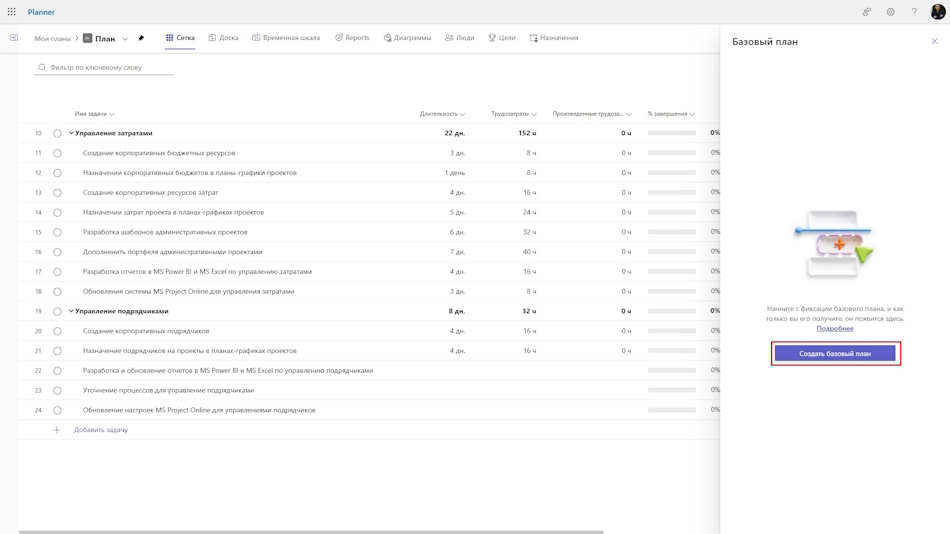
Task: Open the user profile avatar
Action: (x=937, y=12)
